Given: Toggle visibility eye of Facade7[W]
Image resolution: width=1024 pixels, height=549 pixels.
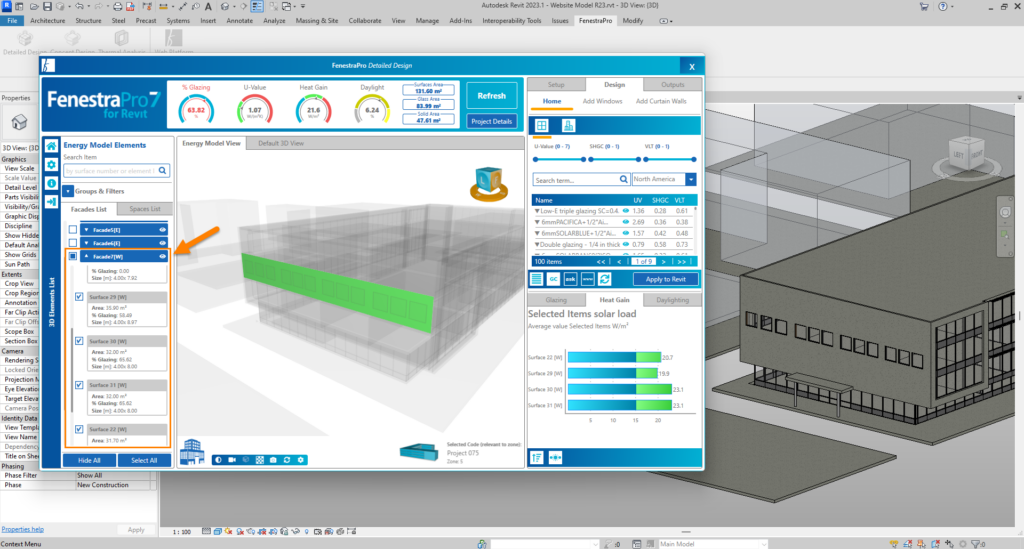Looking at the screenshot, I should (x=163, y=257).
